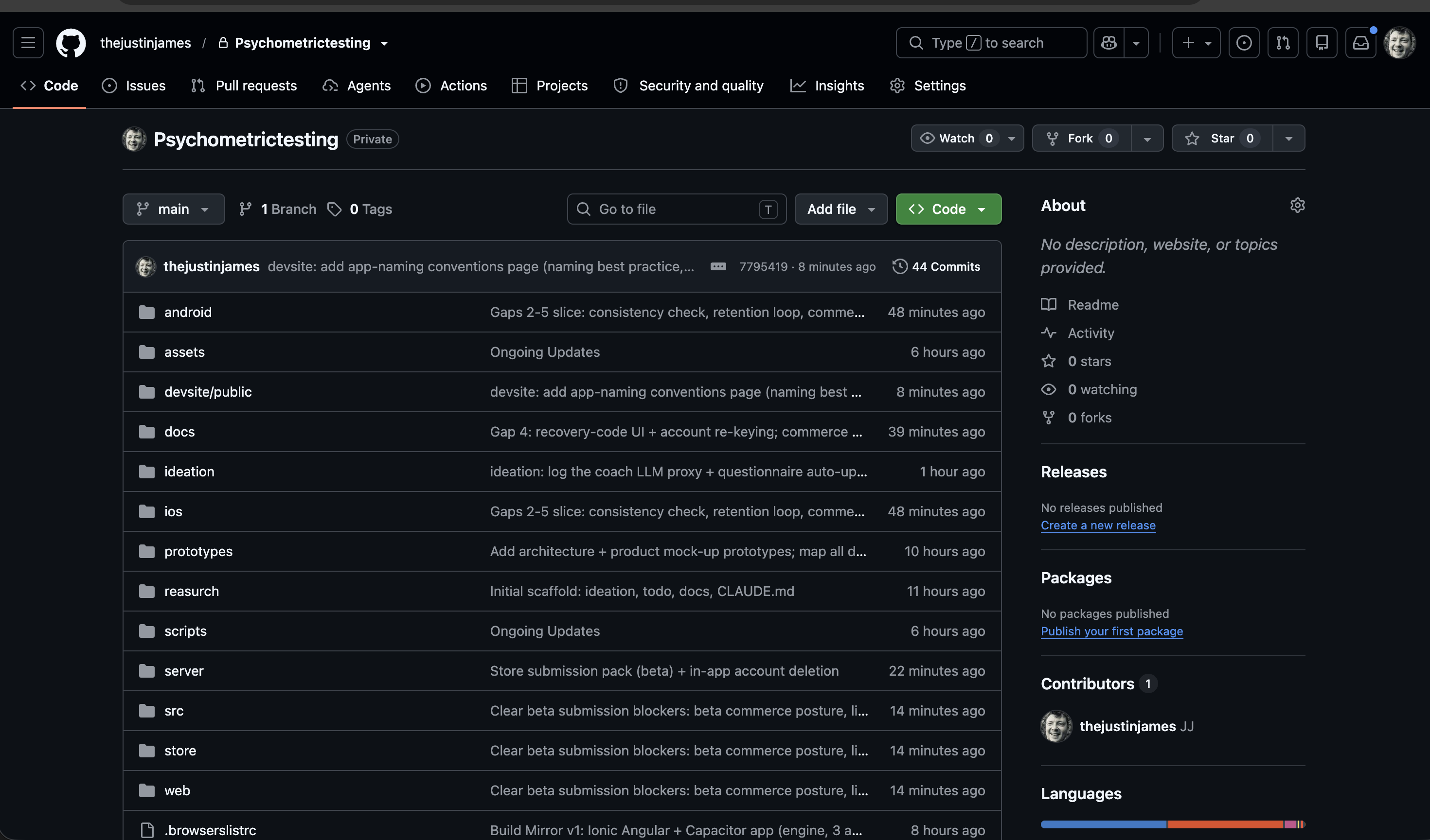Expand the Copilot dropdown arrow

coord(1136,43)
